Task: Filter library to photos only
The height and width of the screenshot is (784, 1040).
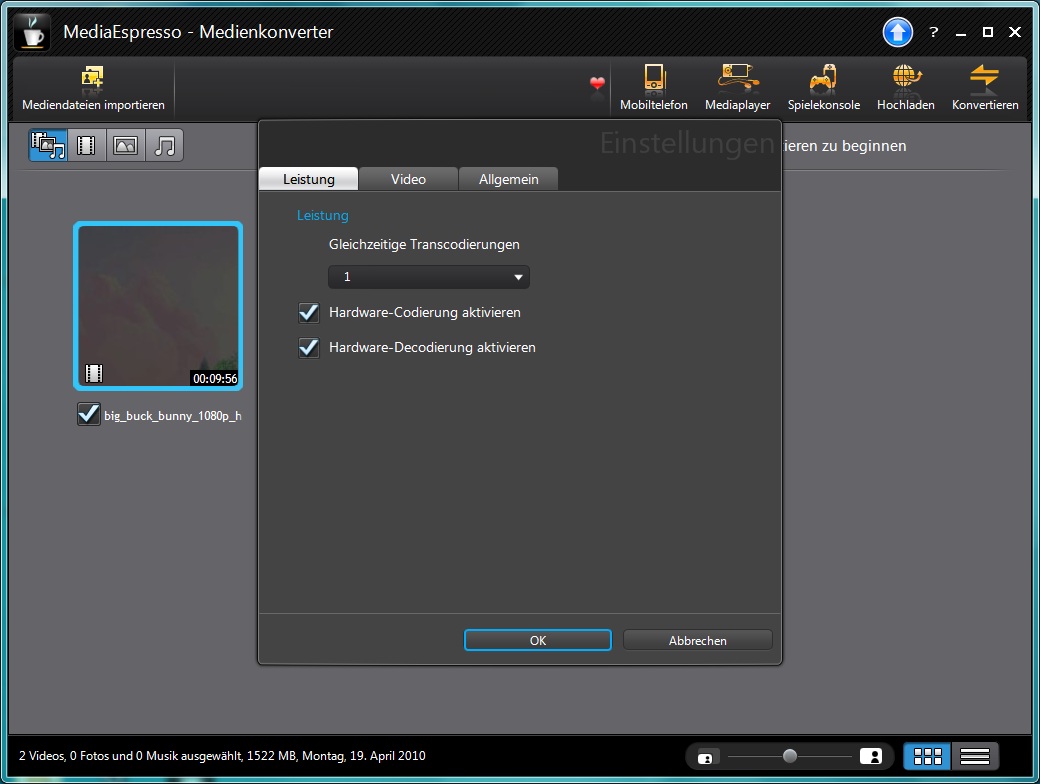Action: (x=125, y=145)
